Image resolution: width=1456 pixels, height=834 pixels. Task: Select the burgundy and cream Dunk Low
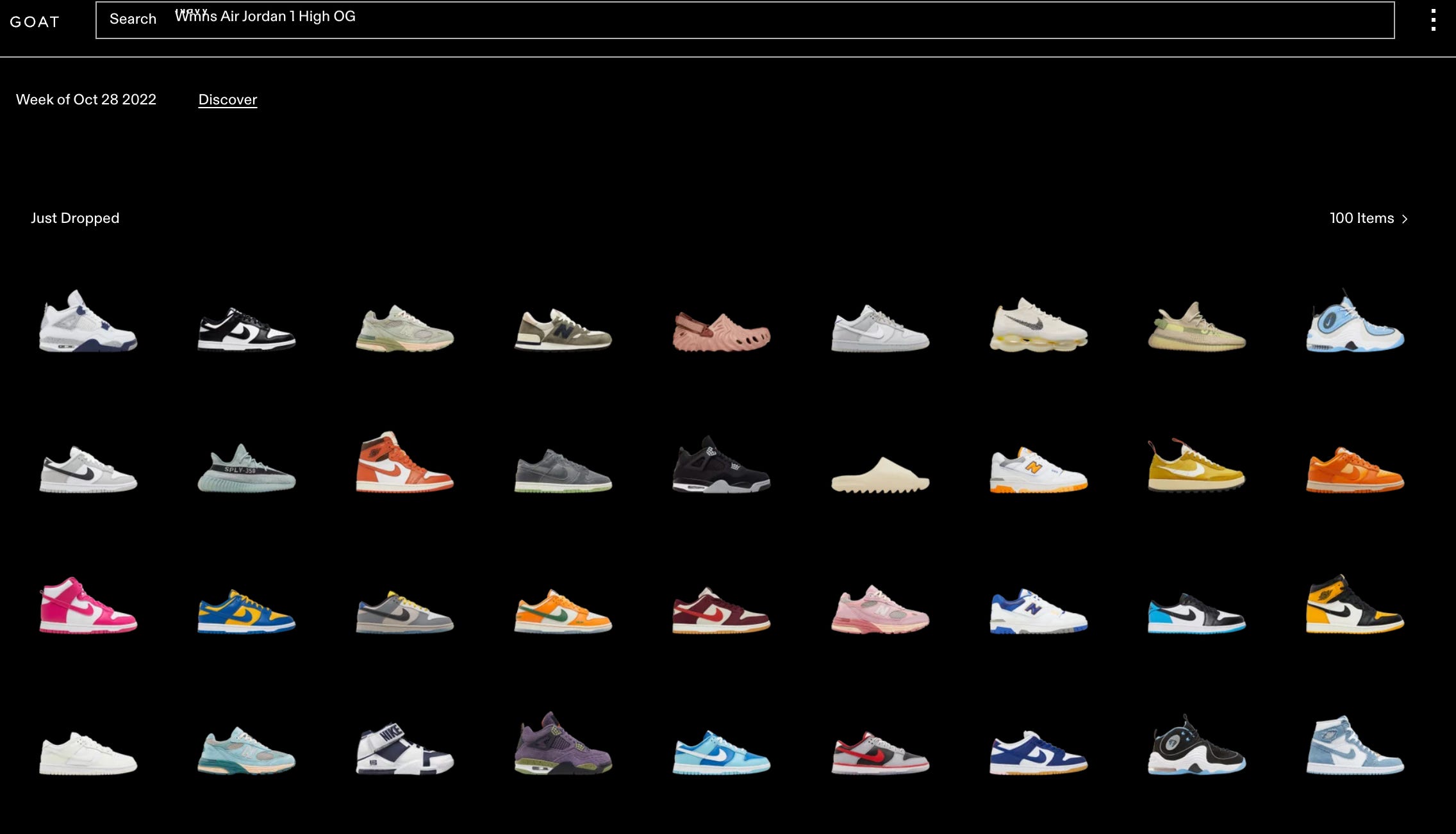722,610
